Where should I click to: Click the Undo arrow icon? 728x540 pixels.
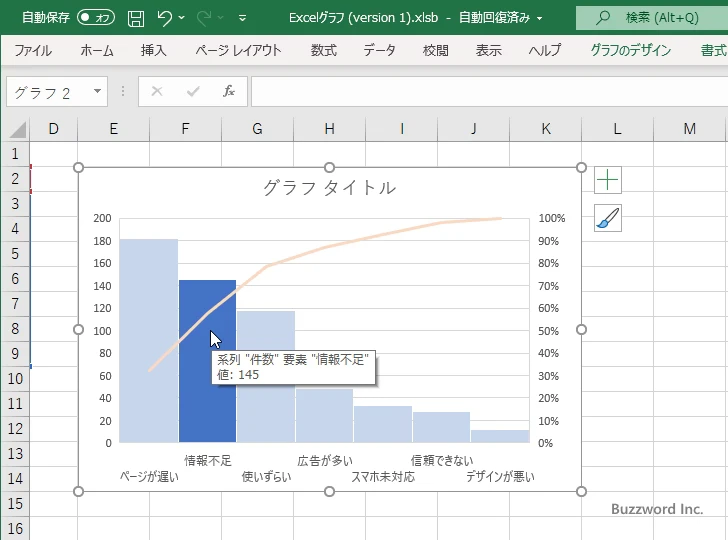point(164,18)
